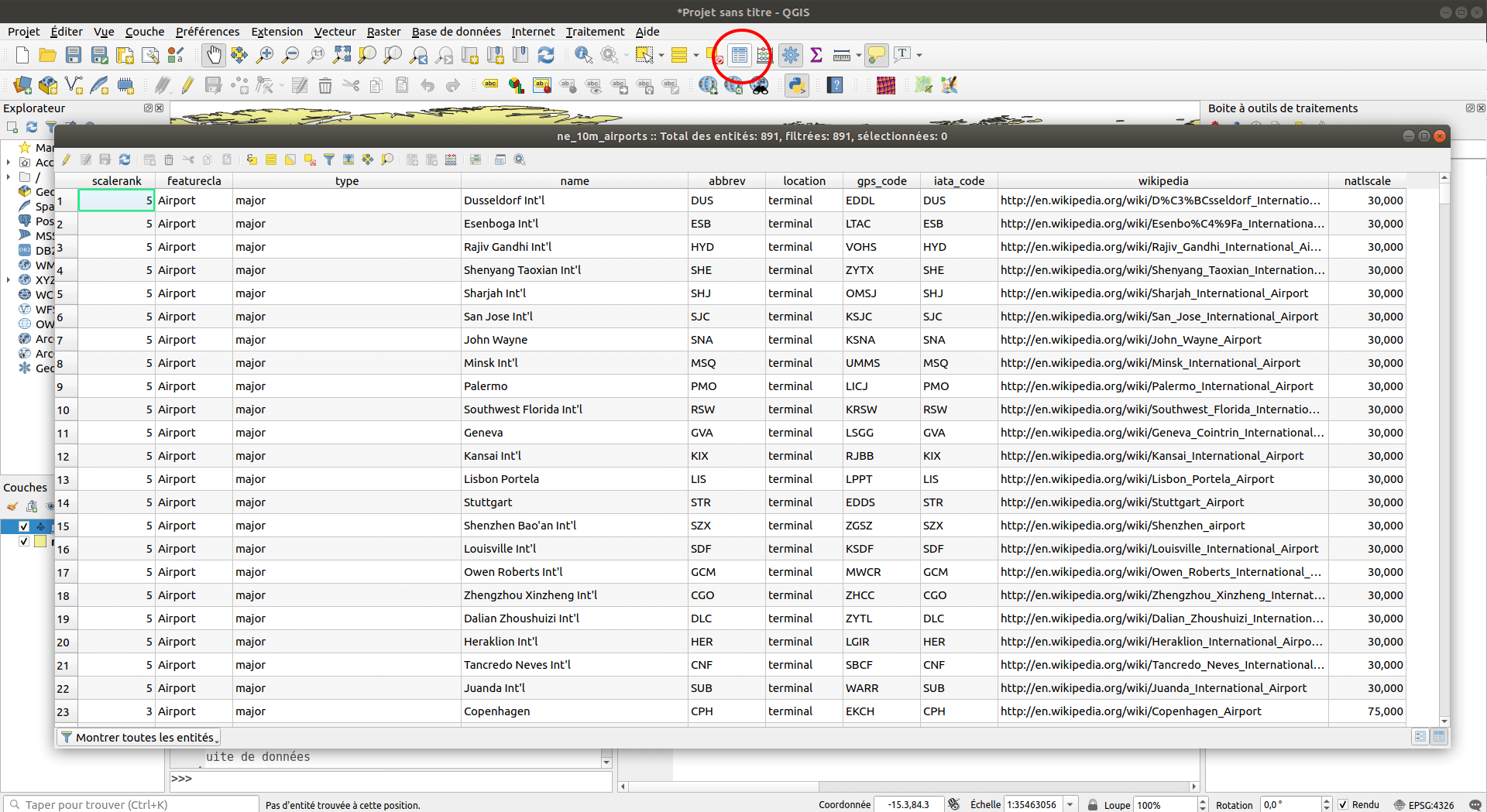Open the Base de données menu
The image size is (1487, 812).
(456, 32)
